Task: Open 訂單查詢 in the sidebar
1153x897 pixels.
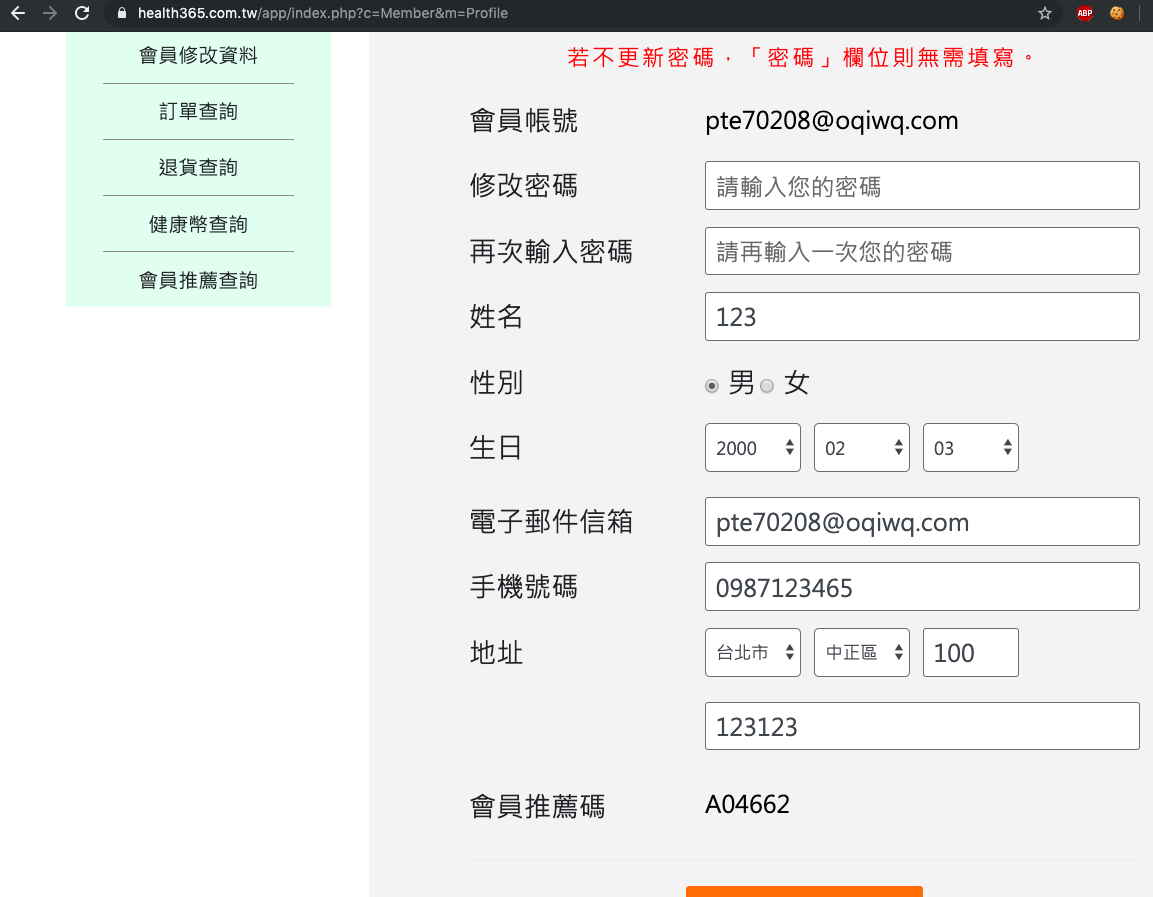Action: (x=199, y=112)
